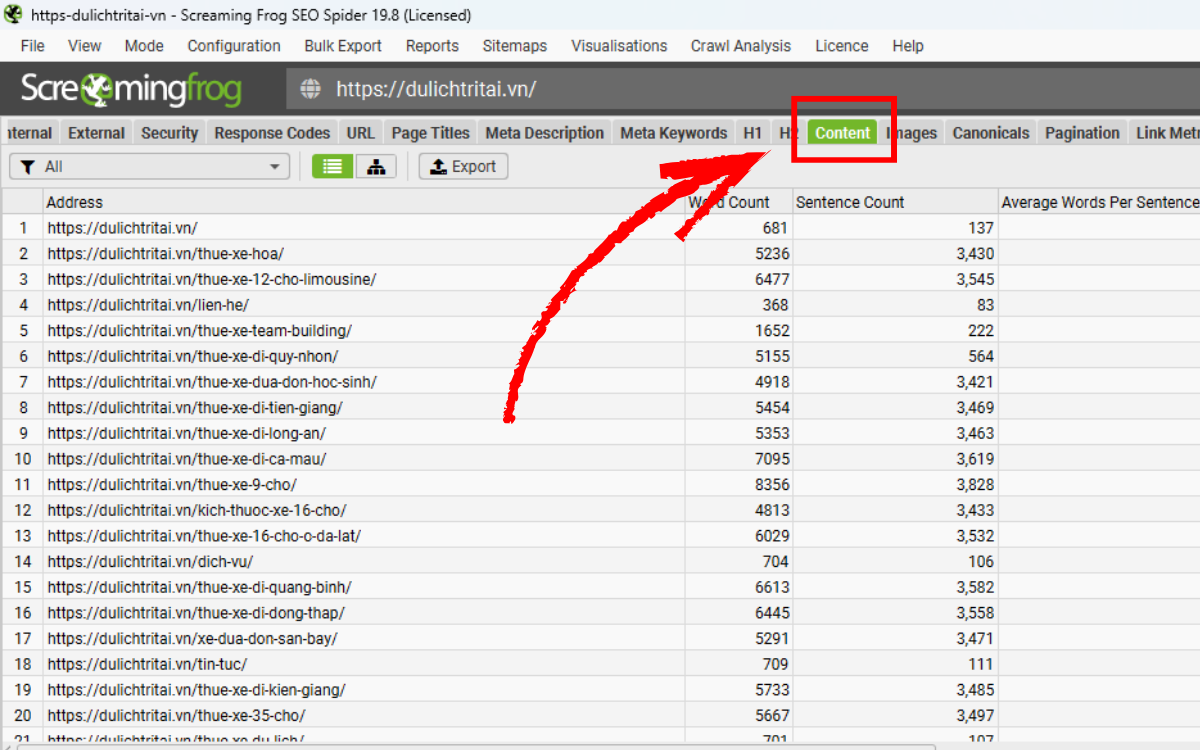Image resolution: width=1200 pixels, height=750 pixels.
Task: Go to the Canonicals tab
Action: (x=990, y=133)
